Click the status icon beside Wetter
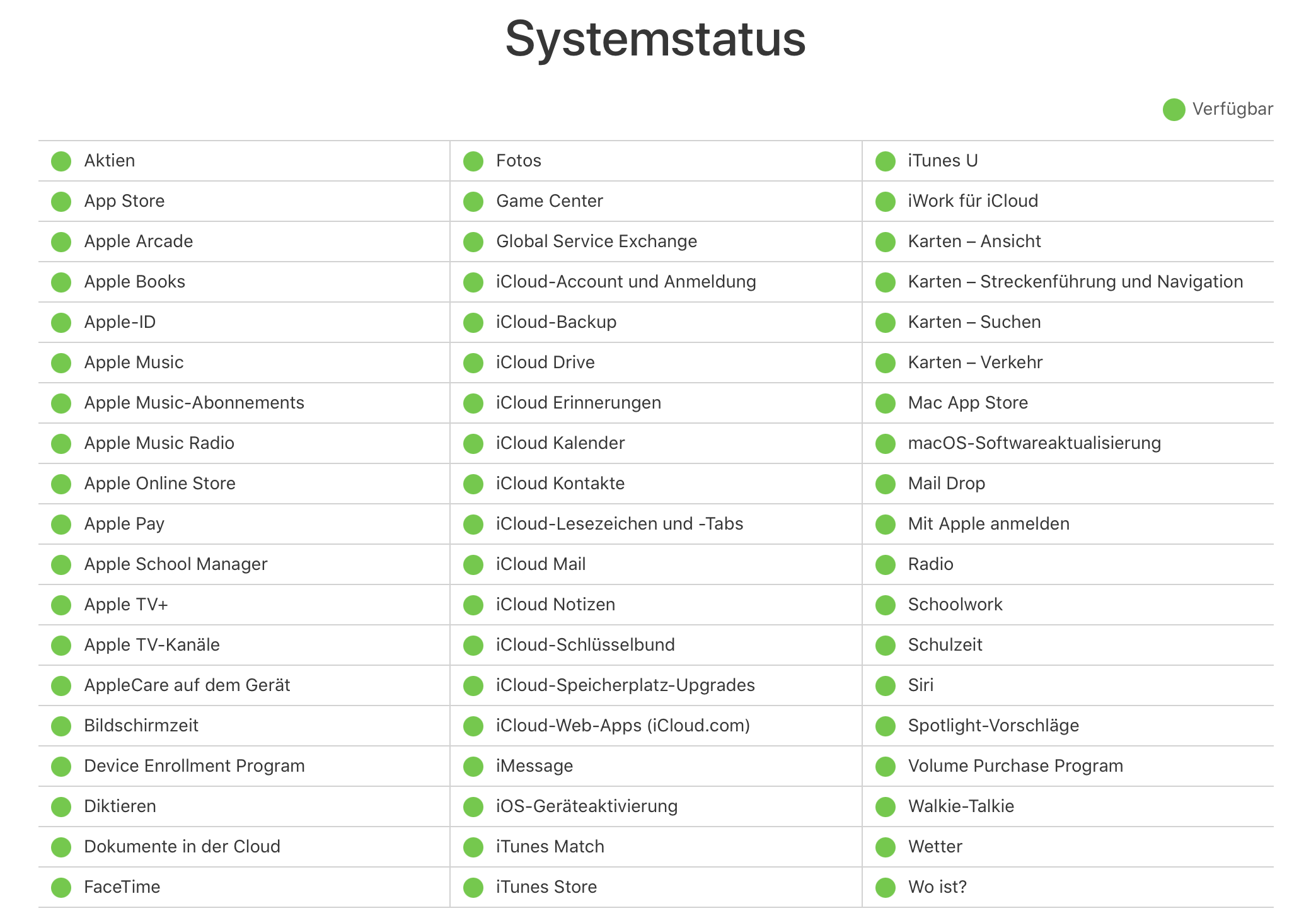1316x918 pixels. click(x=886, y=847)
